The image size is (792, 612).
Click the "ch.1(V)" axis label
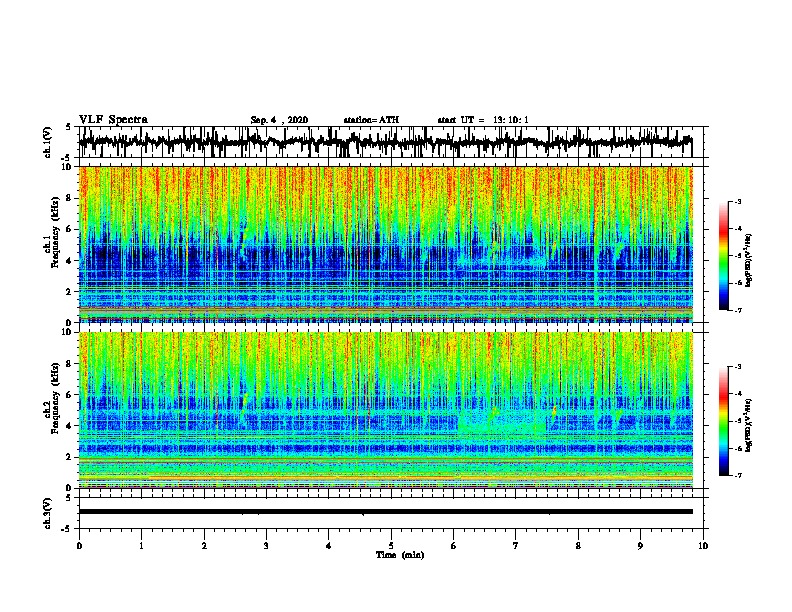(48, 142)
